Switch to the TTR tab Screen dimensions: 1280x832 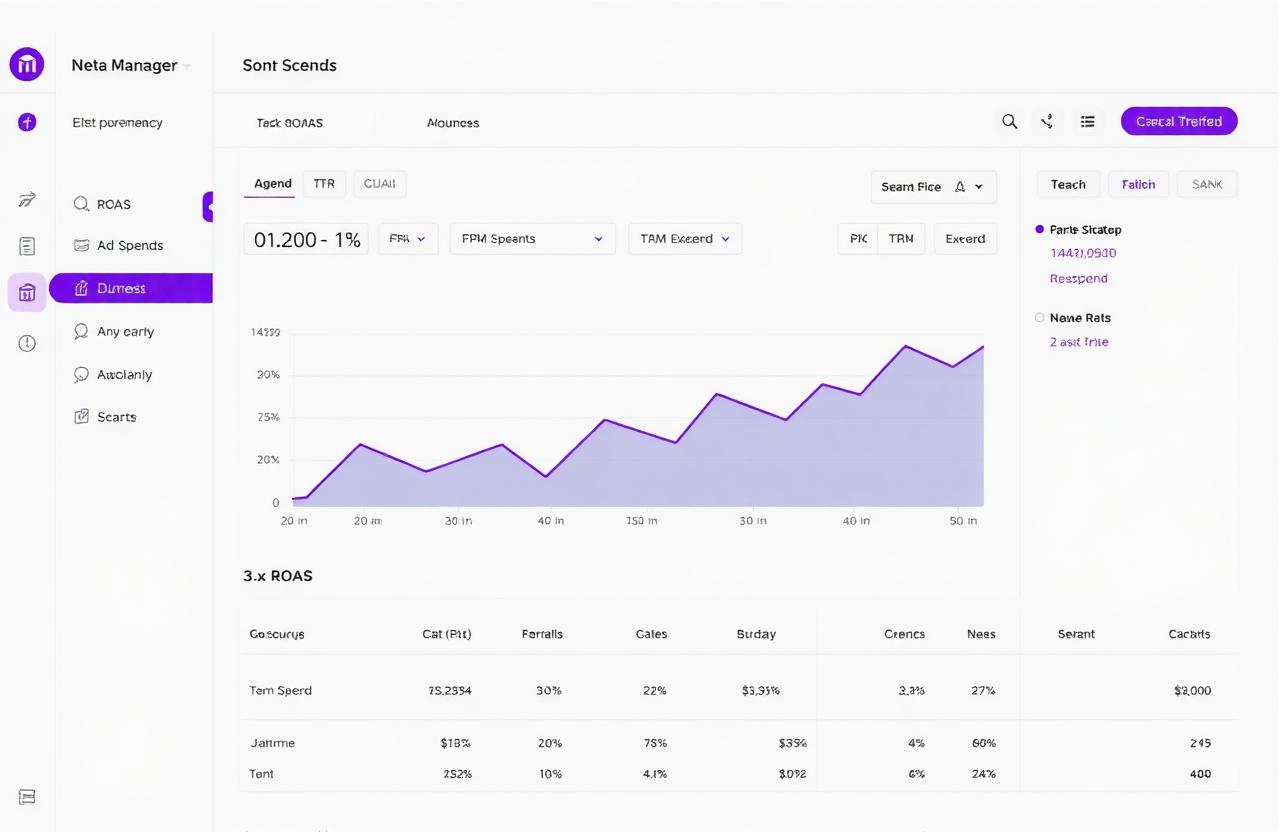tap(324, 184)
